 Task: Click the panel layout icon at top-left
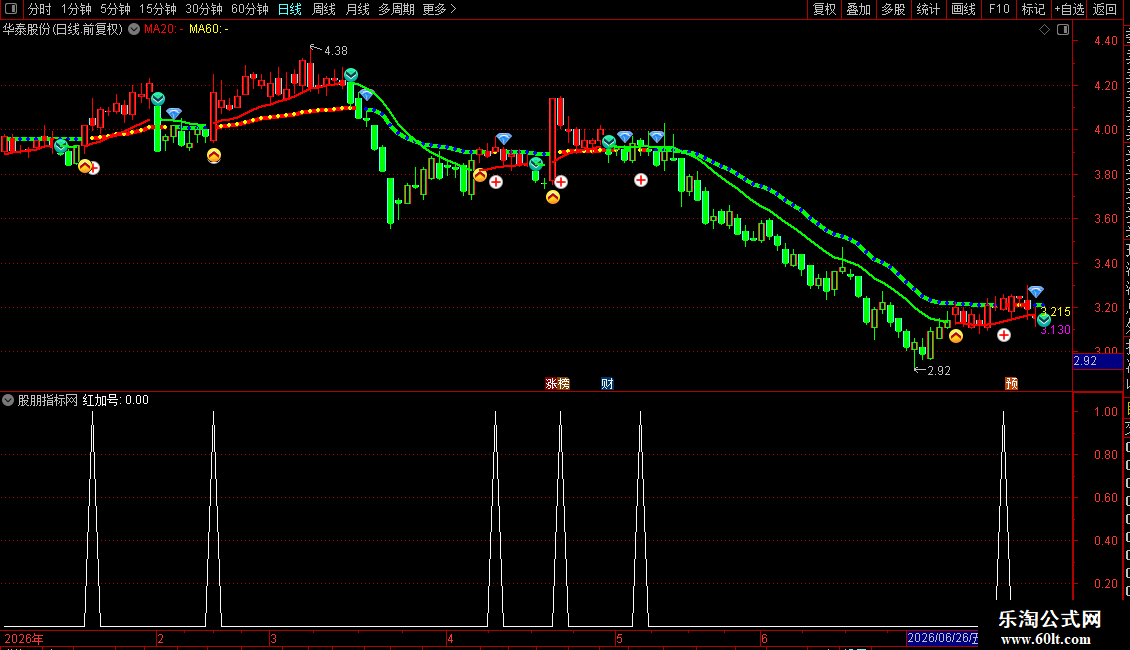[11, 9]
